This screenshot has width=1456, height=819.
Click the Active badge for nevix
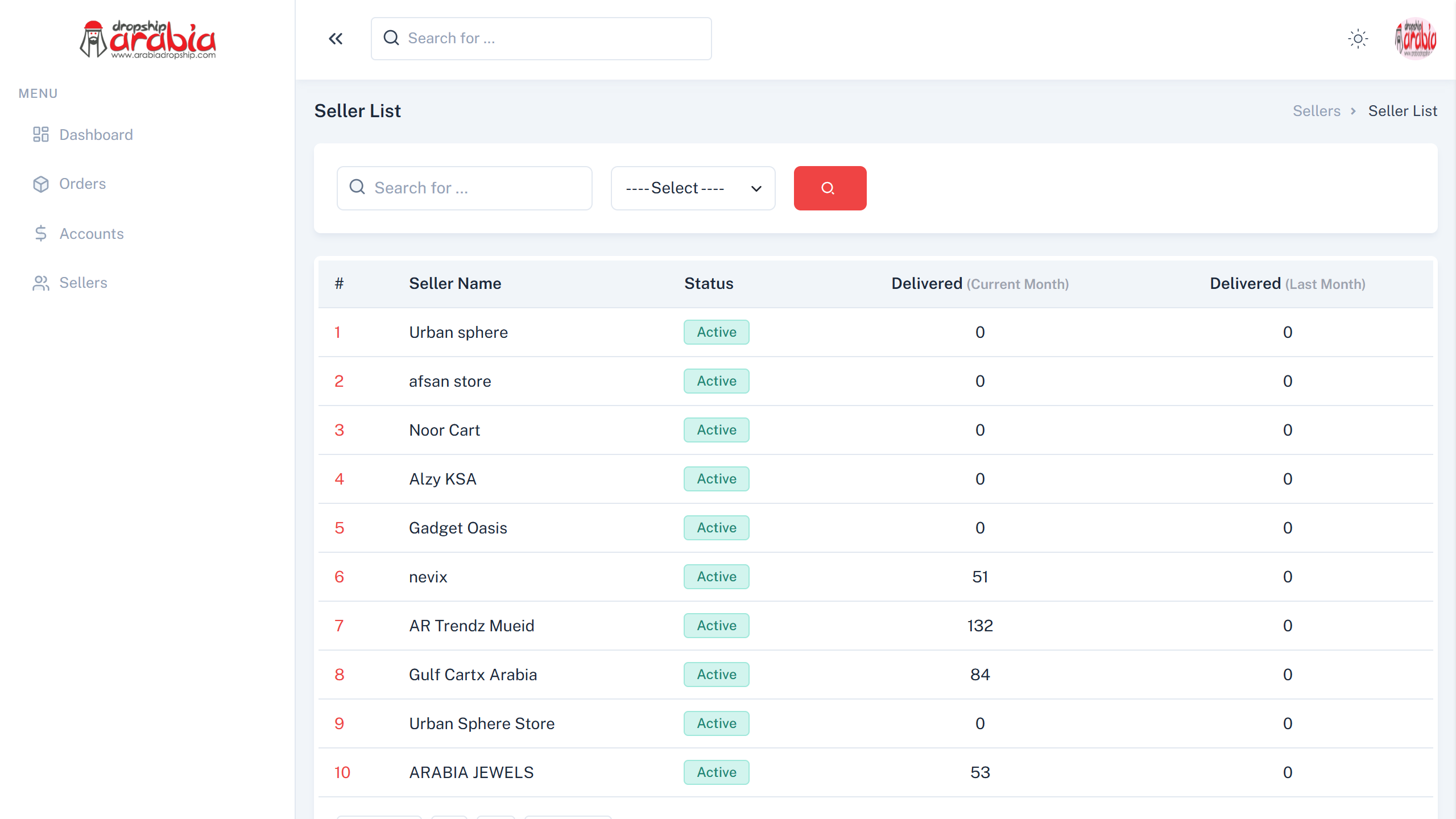point(716,577)
